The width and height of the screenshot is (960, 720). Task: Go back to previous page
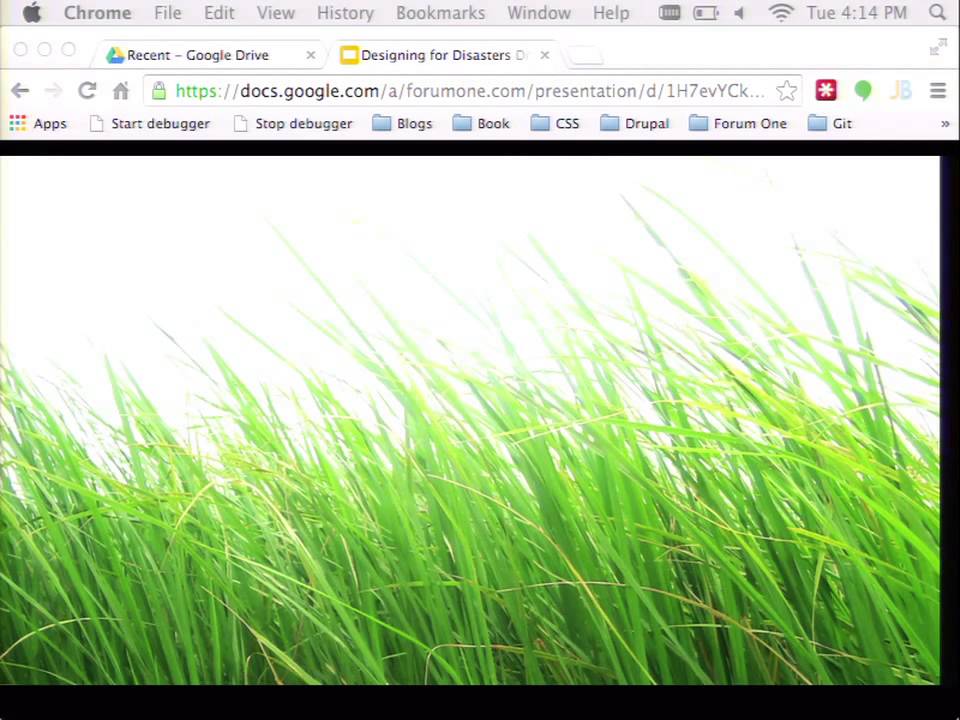(x=20, y=91)
